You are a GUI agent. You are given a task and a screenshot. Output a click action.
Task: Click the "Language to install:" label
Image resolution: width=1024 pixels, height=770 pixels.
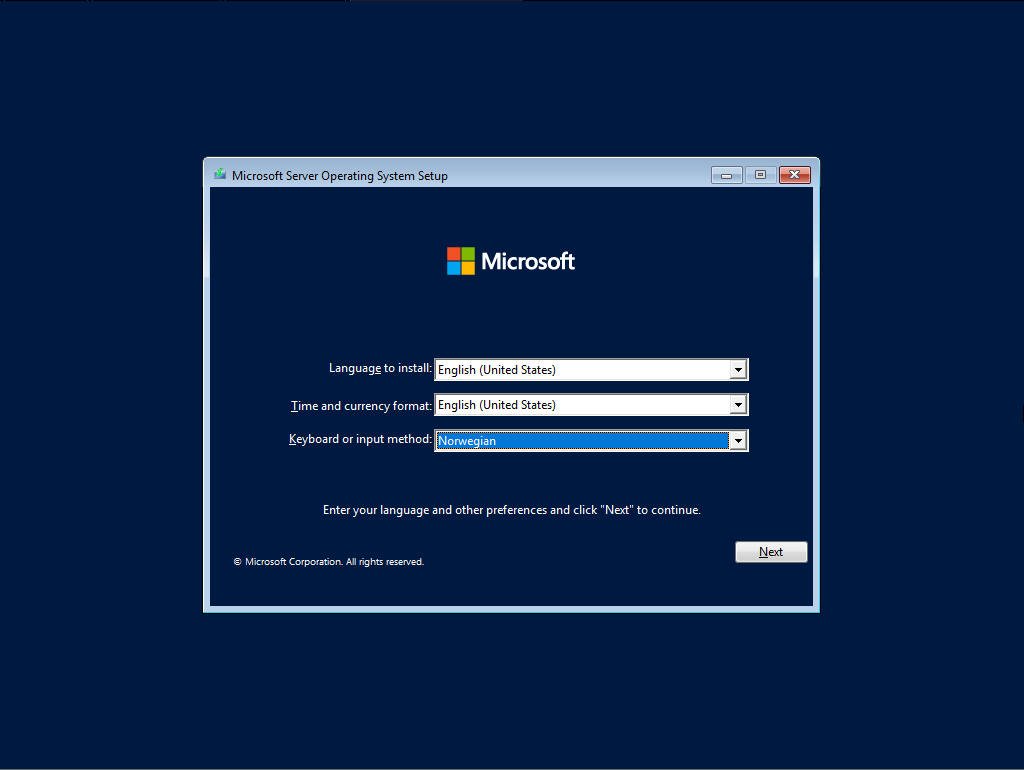tap(380, 368)
